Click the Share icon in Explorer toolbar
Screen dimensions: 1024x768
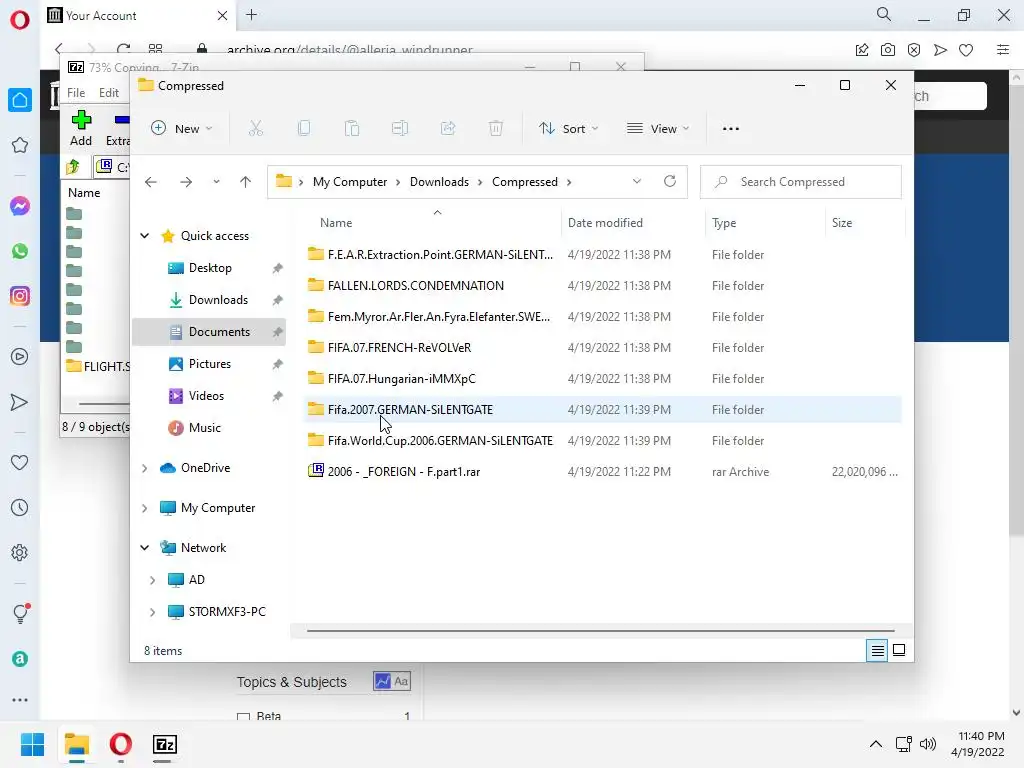coord(448,129)
